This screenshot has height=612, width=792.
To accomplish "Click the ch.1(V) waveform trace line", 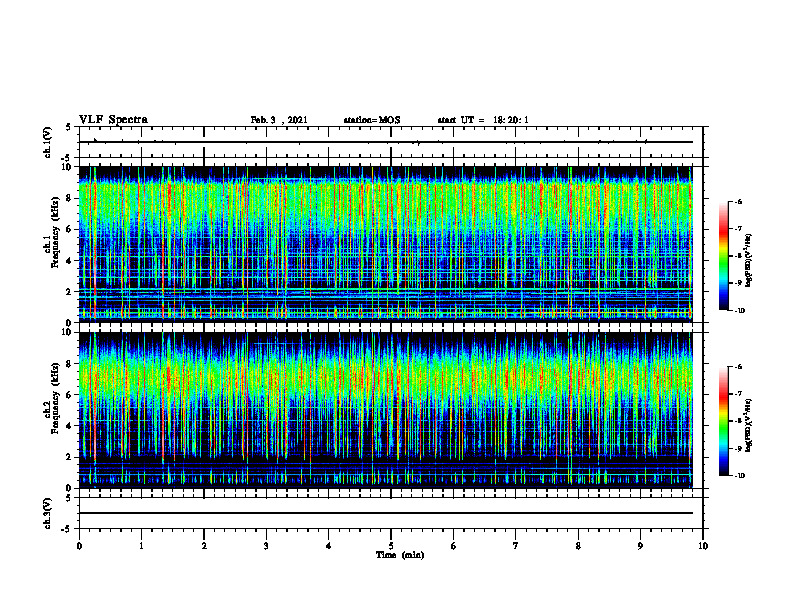I will (x=386, y=142).
